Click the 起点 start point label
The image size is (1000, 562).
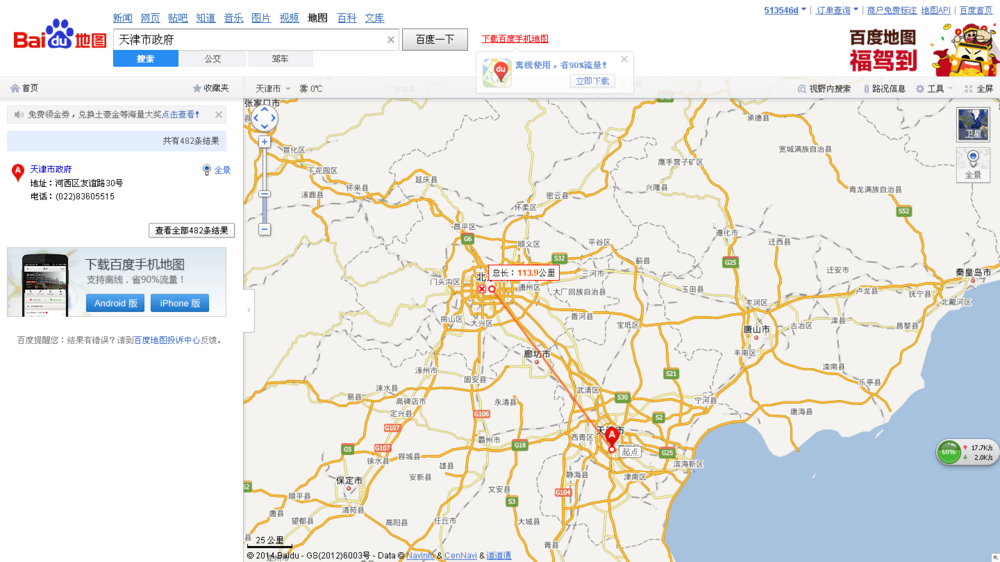[x=630, y=451]
